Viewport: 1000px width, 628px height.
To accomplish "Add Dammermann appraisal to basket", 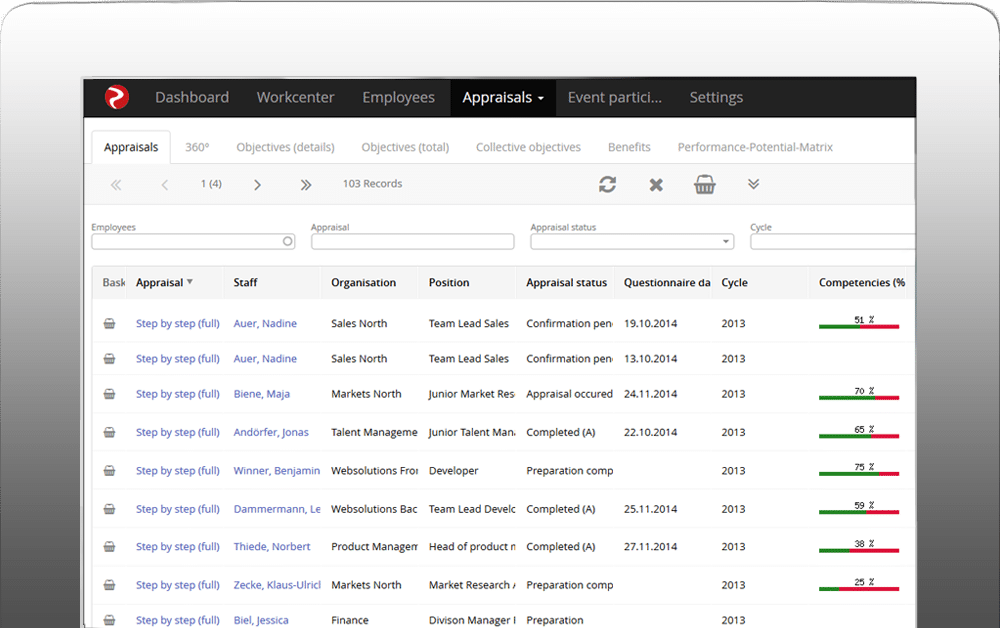I will [110, 509].
